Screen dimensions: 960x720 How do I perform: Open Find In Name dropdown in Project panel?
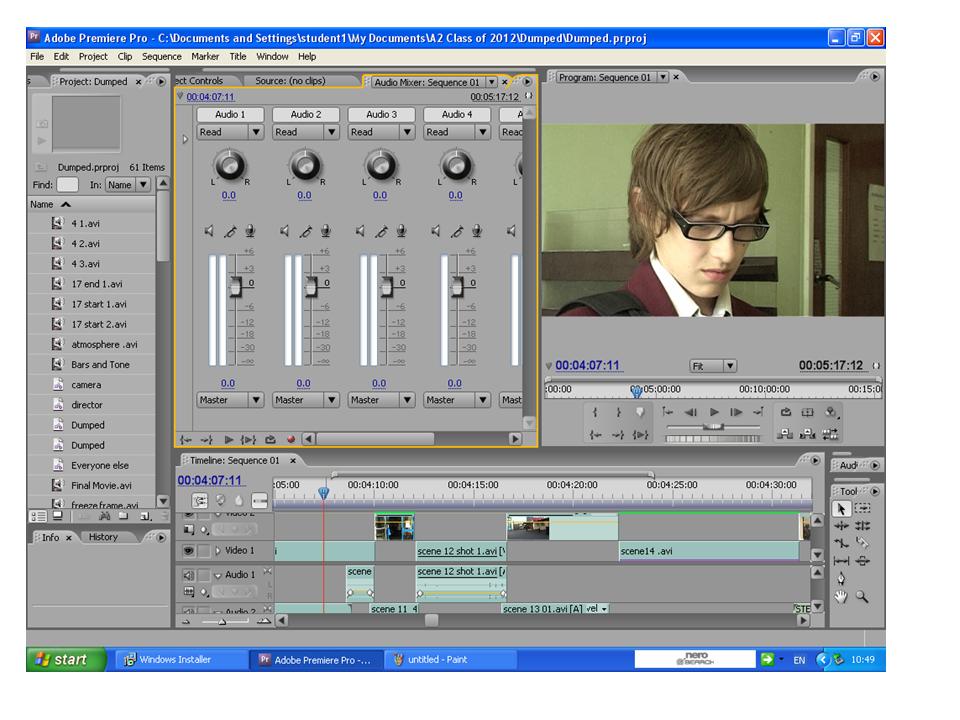(128, 184)
